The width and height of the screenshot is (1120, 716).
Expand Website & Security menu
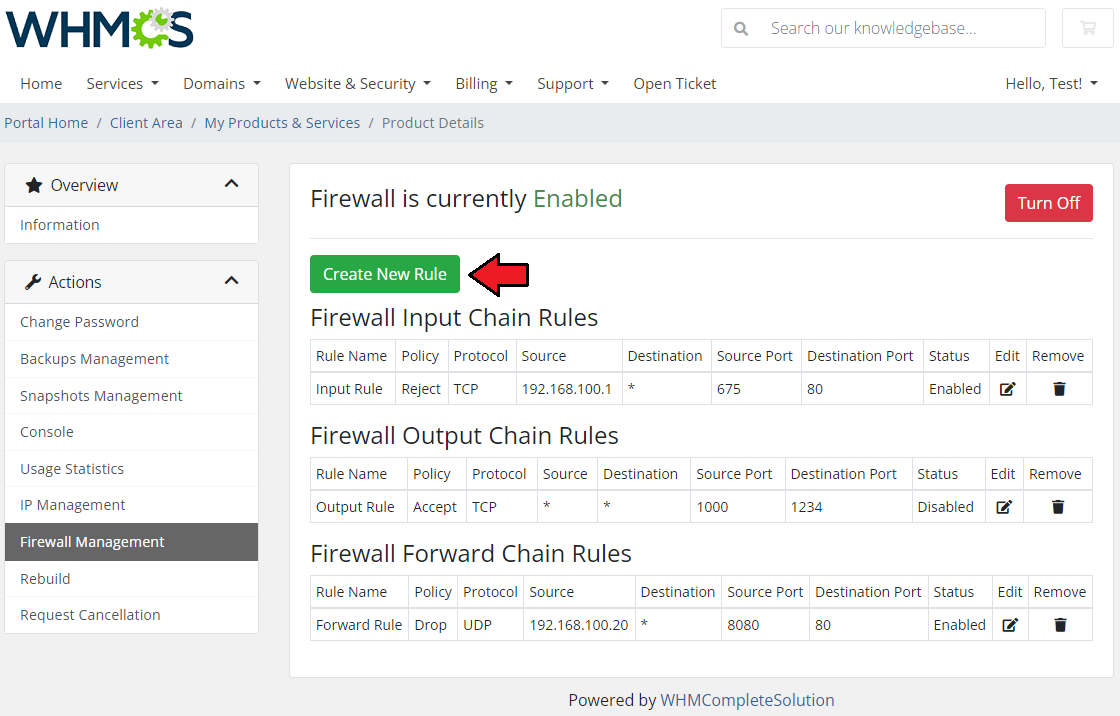click(x=358, y=84)
